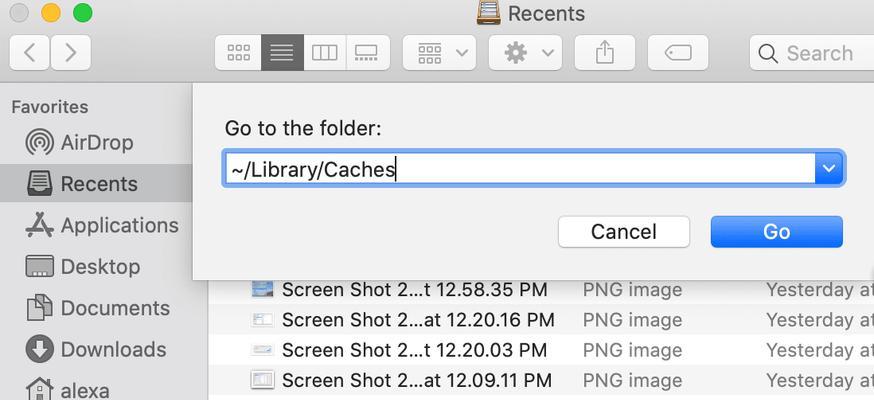Select list view mode button
This screenshot has width=874, height=400.
(282, 53)
